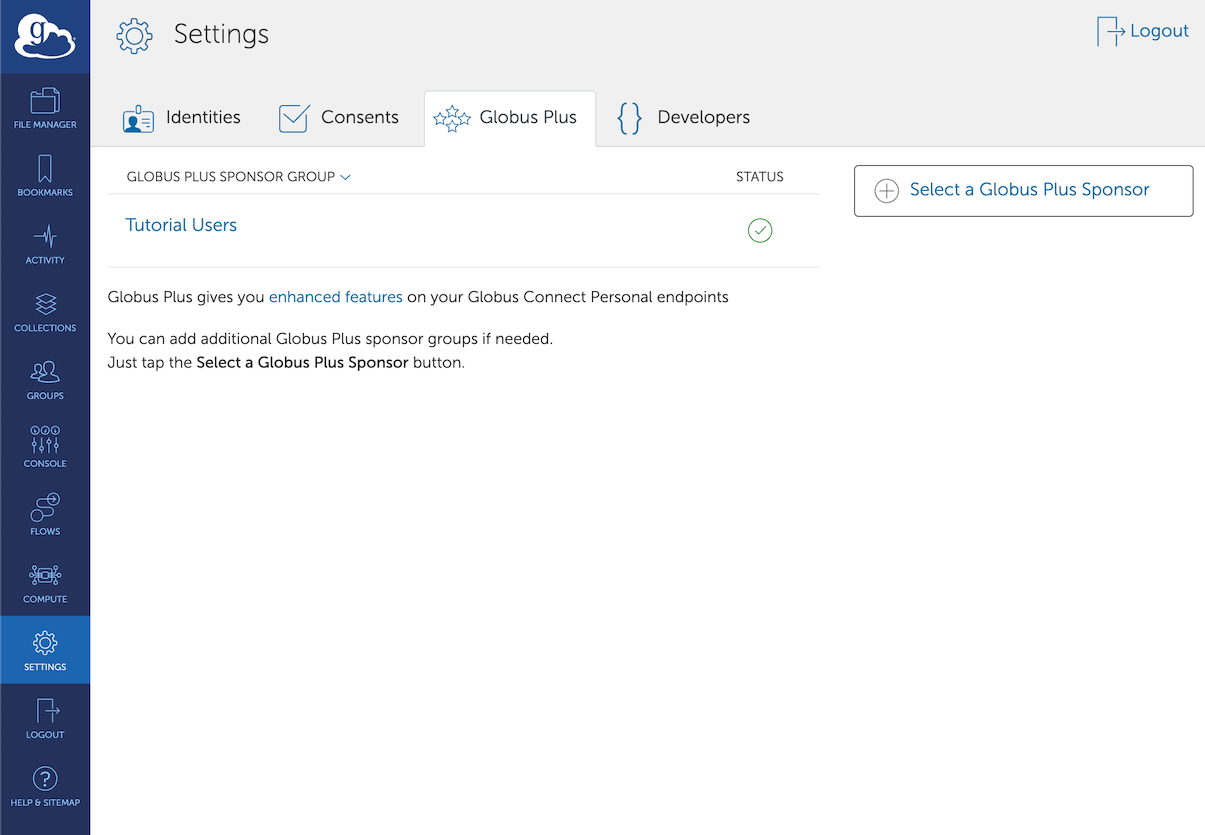Click the Settings gear icon in header

point(134,35)
